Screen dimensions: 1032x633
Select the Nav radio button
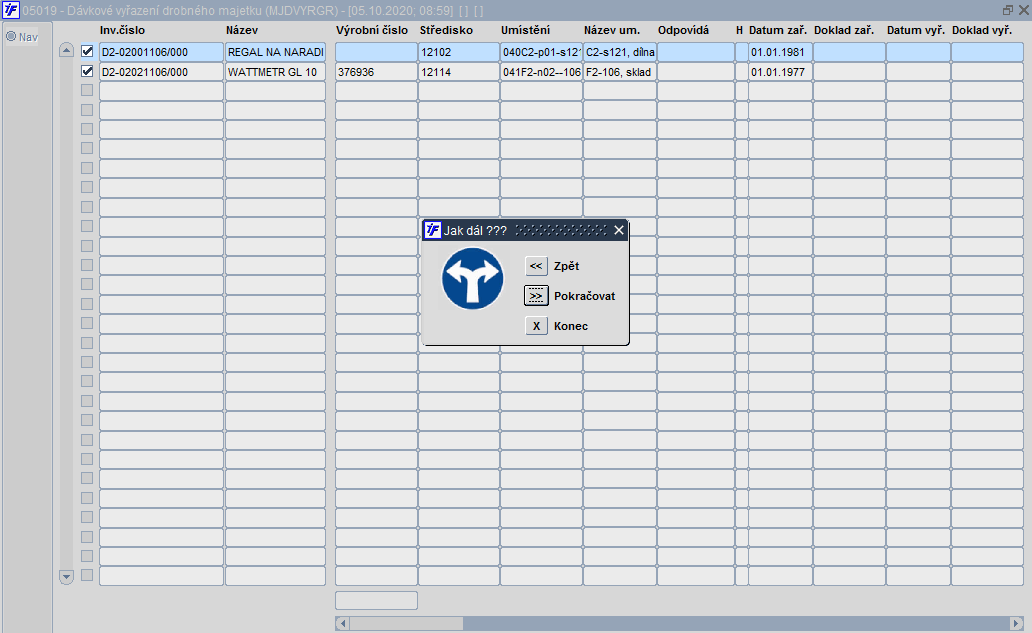click(x=11, y=36)
